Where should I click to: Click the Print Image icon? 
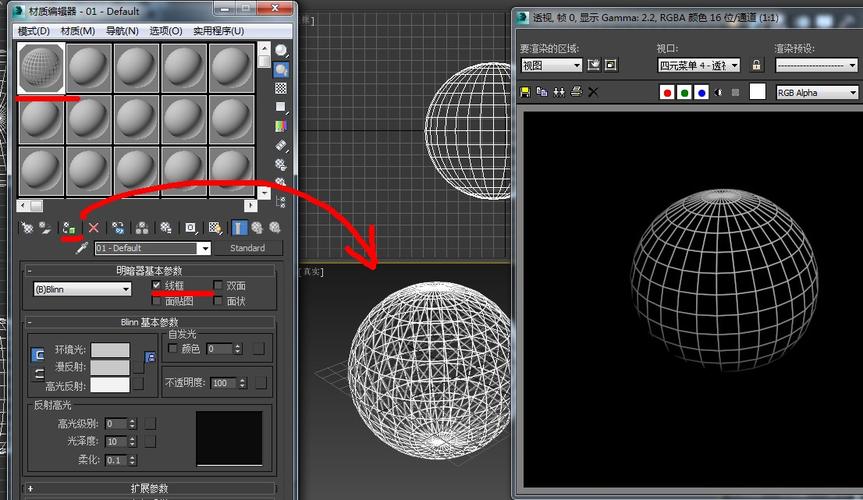coord(575,92)
